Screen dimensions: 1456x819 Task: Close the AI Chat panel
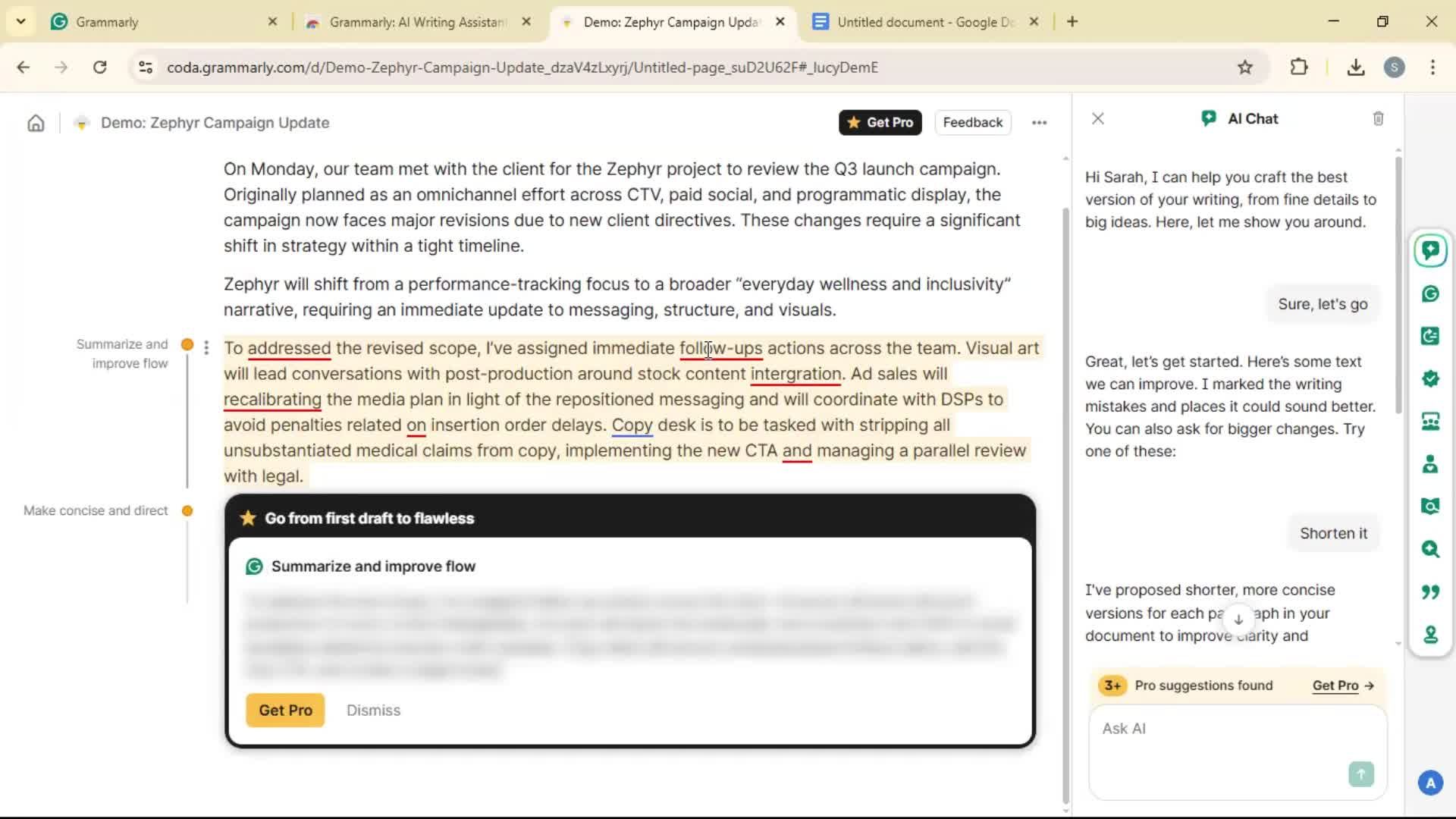(x=1097, y=119)
